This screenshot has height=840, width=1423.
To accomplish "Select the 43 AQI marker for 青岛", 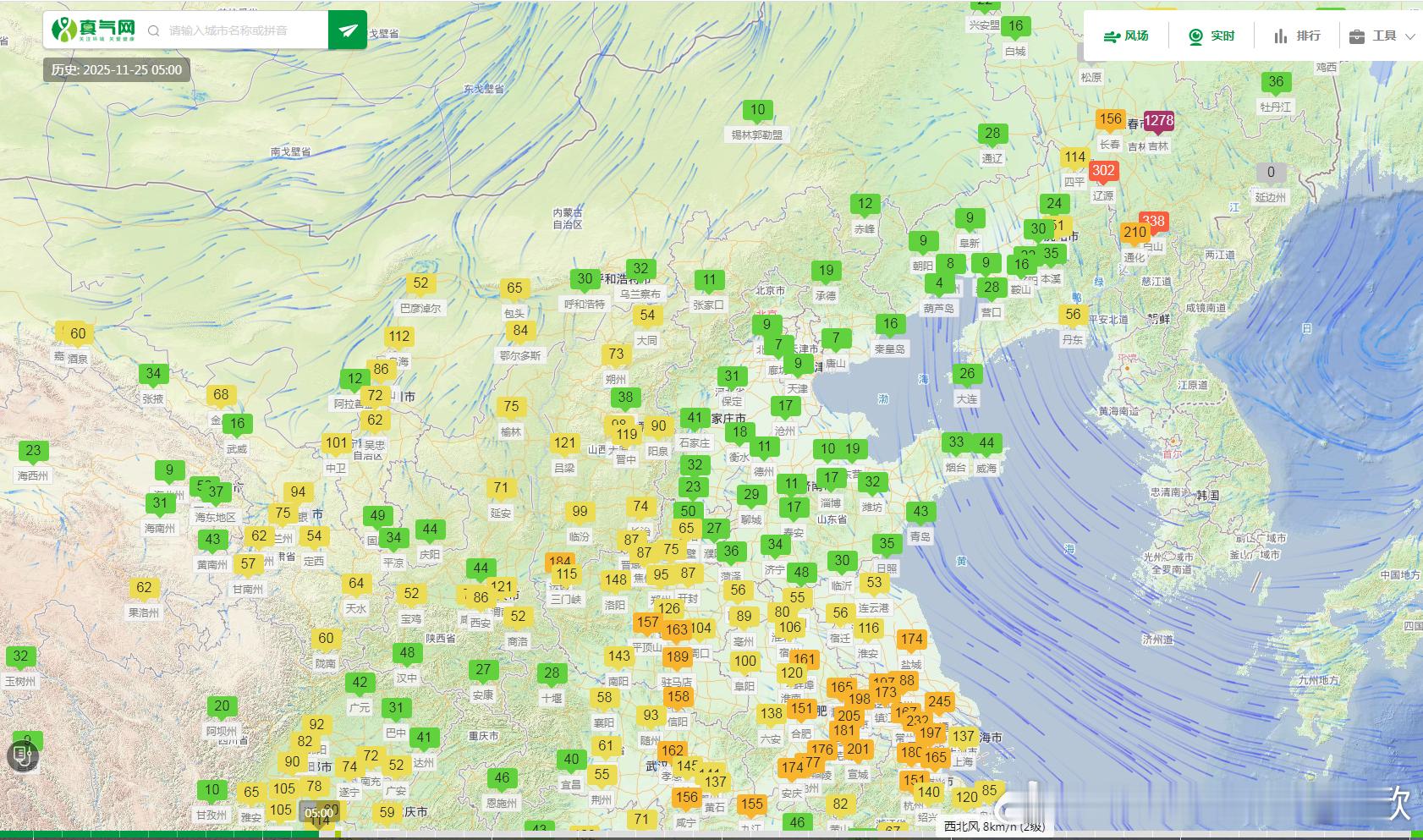I will coord(920,512).
